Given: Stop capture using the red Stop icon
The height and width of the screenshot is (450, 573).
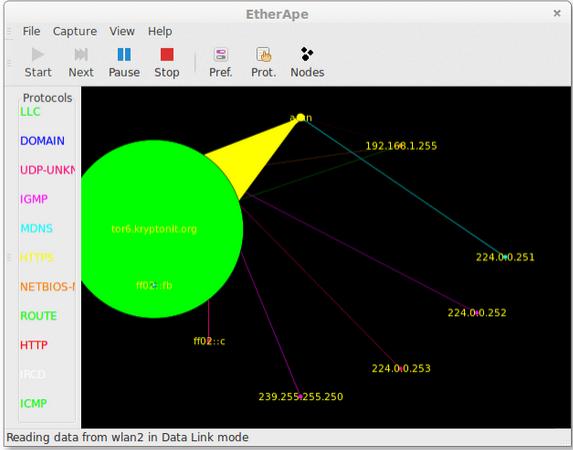Looking at the screenshot, I should point(167,54).
